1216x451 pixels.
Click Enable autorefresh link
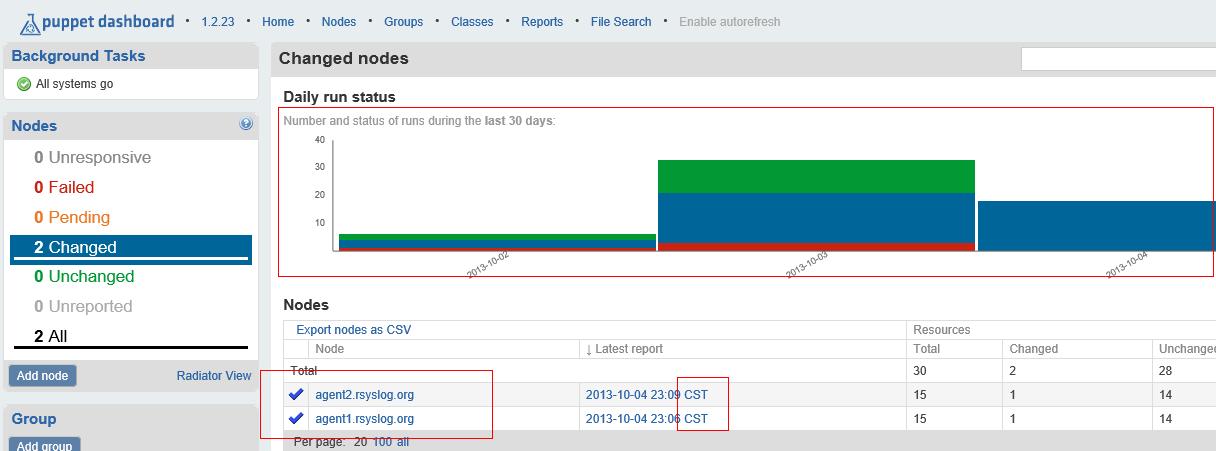tap(730, 21)
